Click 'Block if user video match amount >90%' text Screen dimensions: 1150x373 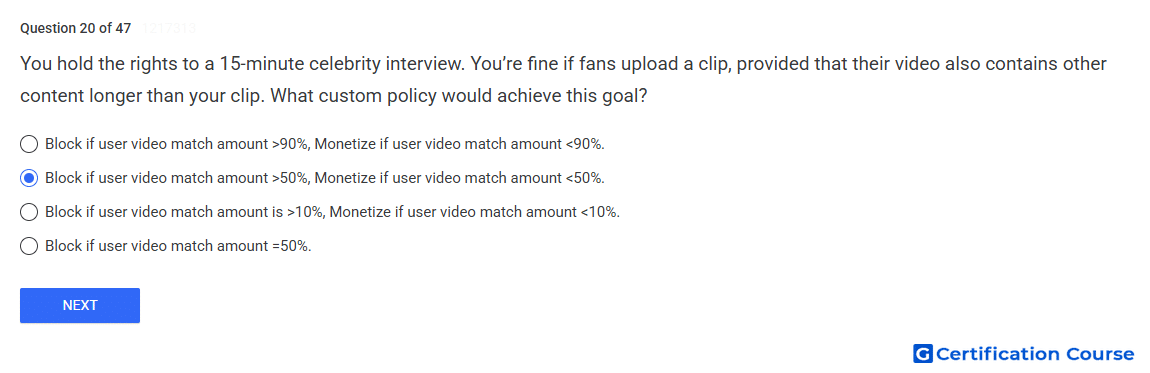click(x=177, y=144)
